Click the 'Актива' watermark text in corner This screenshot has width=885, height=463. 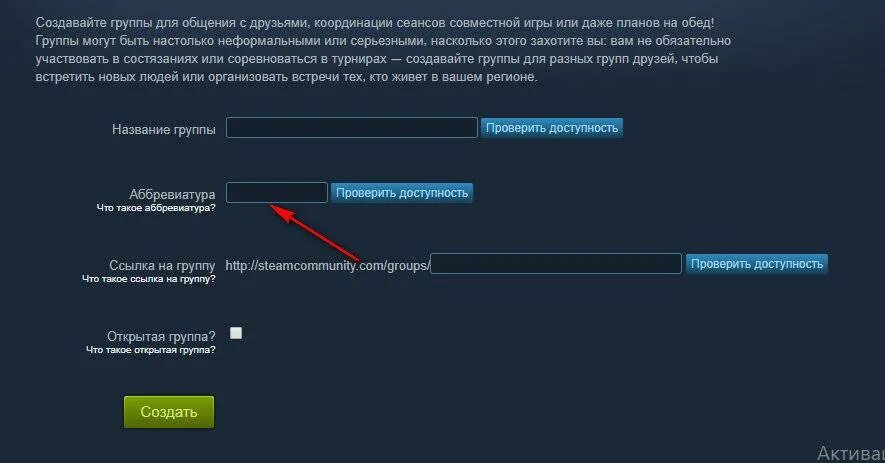851,453
